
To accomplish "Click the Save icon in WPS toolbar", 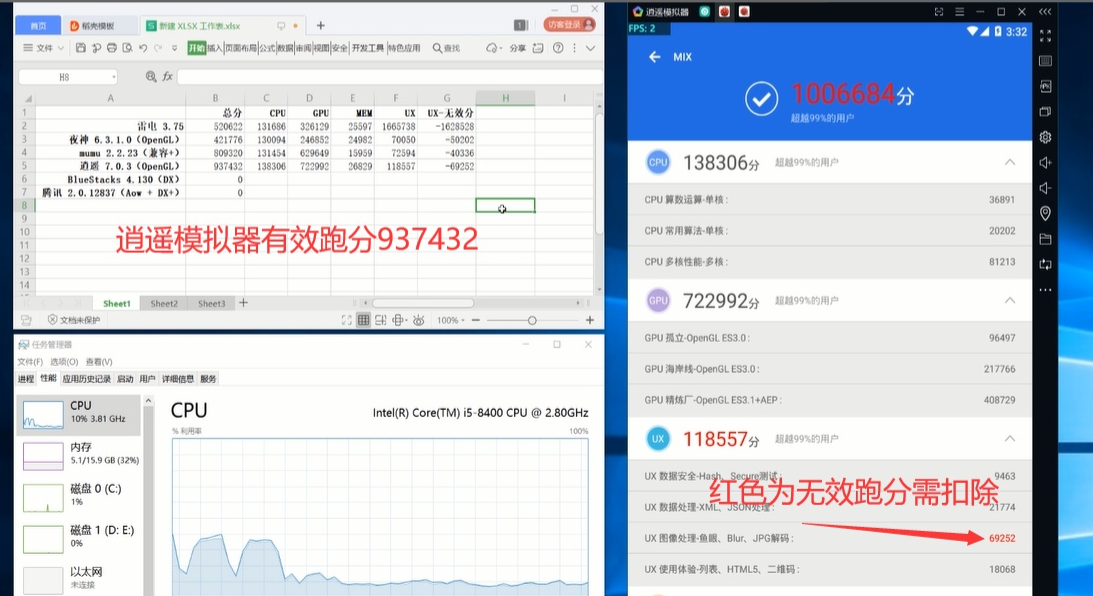I will pos(81,48).
